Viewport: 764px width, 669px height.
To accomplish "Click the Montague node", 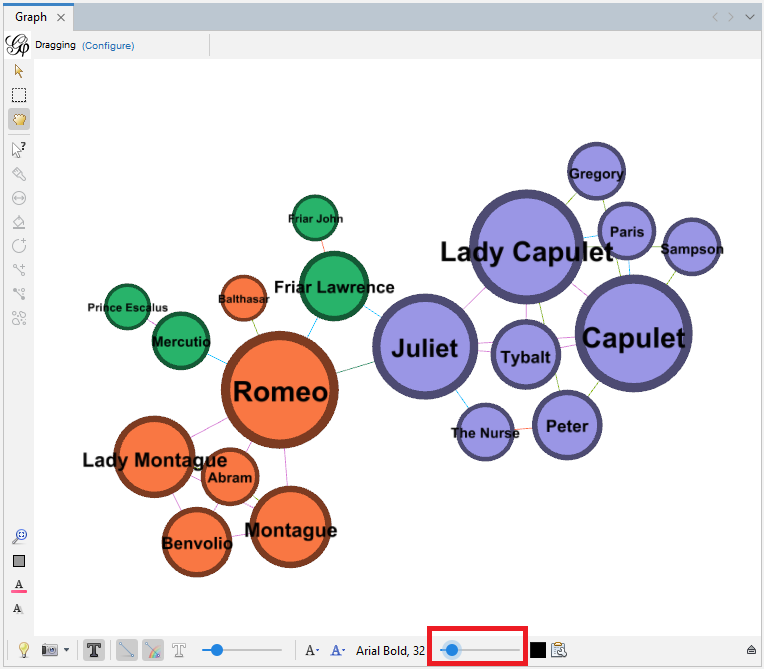I will tap(290, 527).
